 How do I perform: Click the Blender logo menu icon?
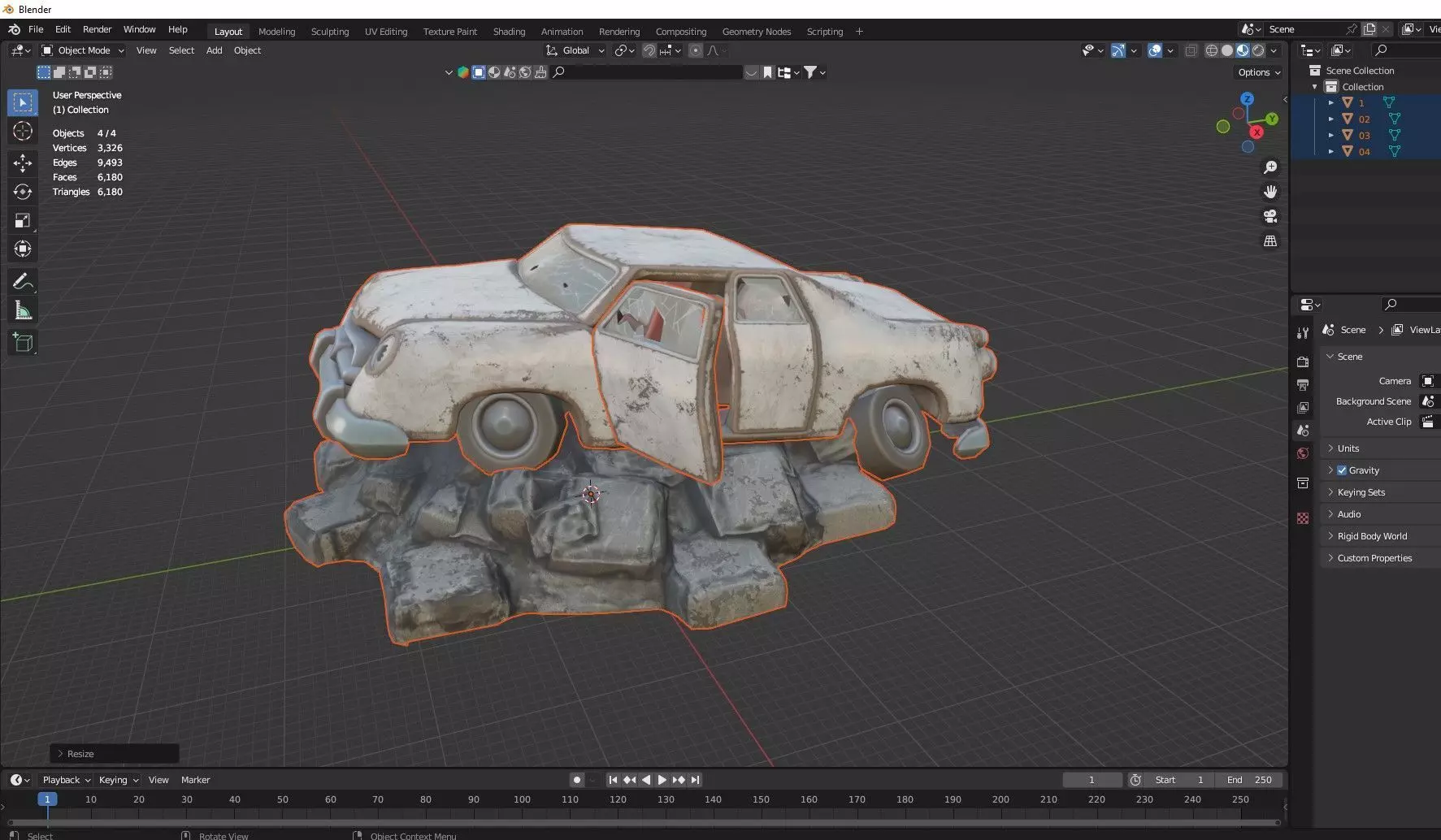[14, 29]
